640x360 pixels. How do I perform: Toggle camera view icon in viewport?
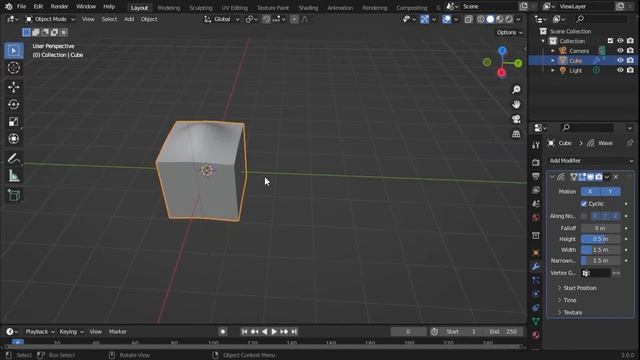pos(516,119)
